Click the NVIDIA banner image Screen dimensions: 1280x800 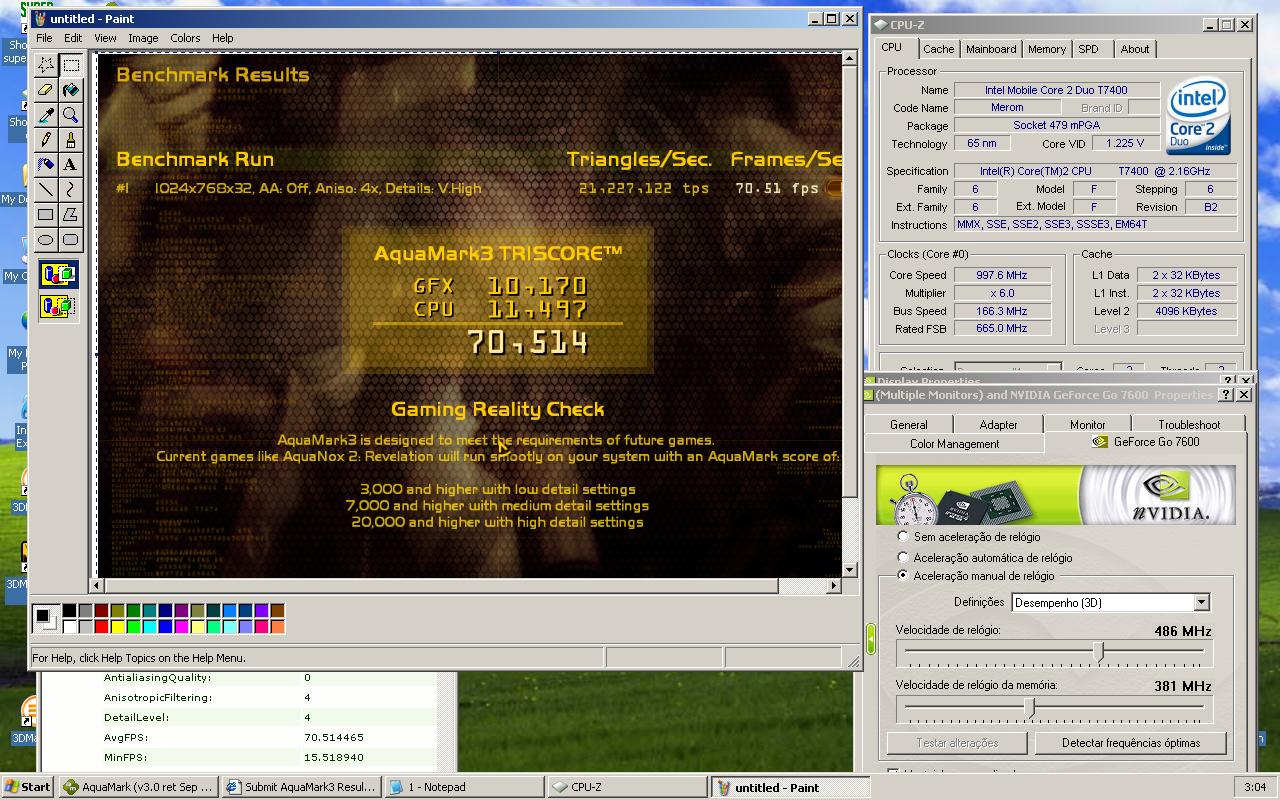(x=1055, y=495)
